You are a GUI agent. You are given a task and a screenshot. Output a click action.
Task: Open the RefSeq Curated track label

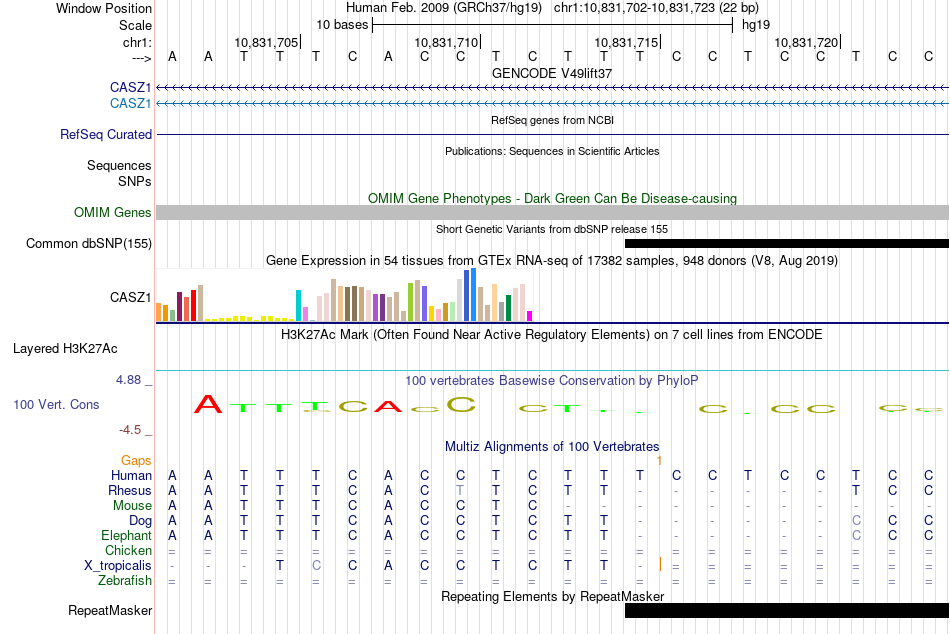pyautogui.click(x=106, y=135)
